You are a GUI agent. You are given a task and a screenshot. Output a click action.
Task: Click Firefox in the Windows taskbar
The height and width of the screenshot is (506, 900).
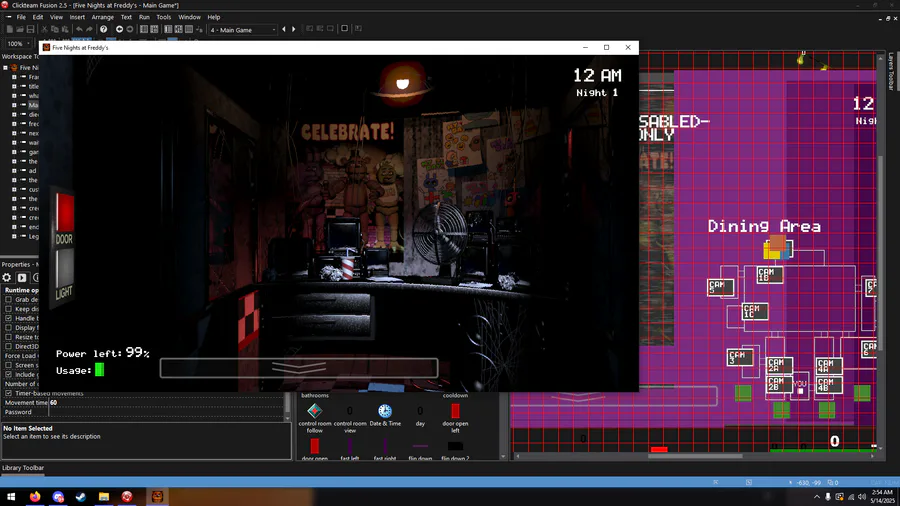click(x=35, y=497)
